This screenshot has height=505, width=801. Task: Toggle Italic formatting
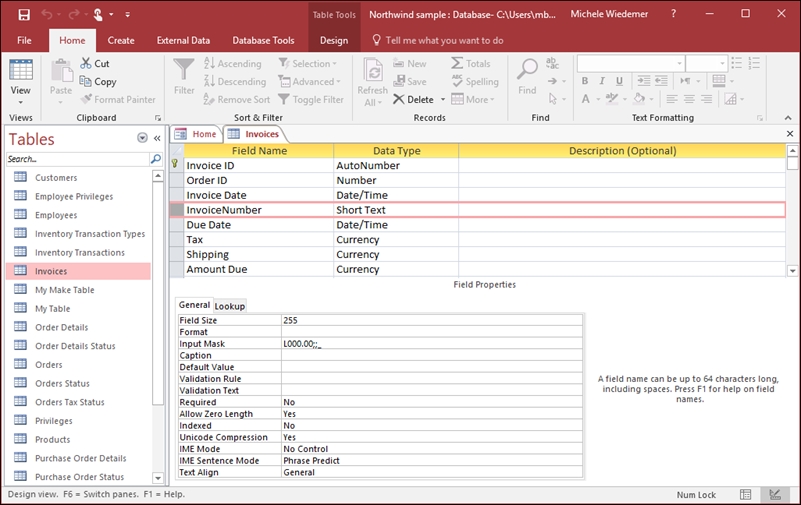(602, 81)
